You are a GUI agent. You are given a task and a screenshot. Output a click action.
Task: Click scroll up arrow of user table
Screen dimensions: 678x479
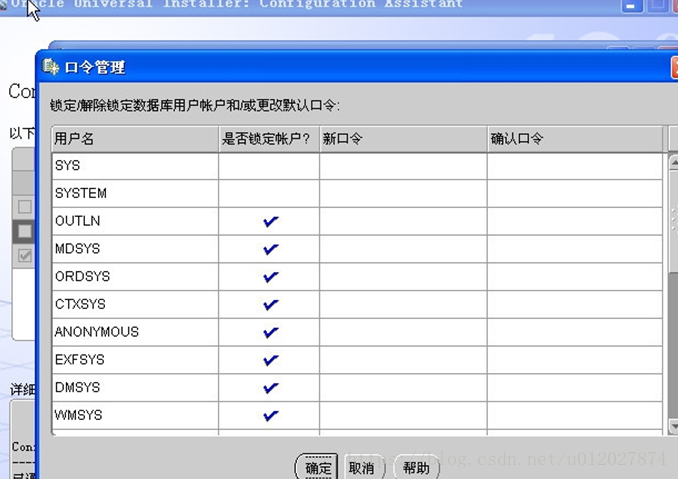pyautogui.click(x=674, y=163)
